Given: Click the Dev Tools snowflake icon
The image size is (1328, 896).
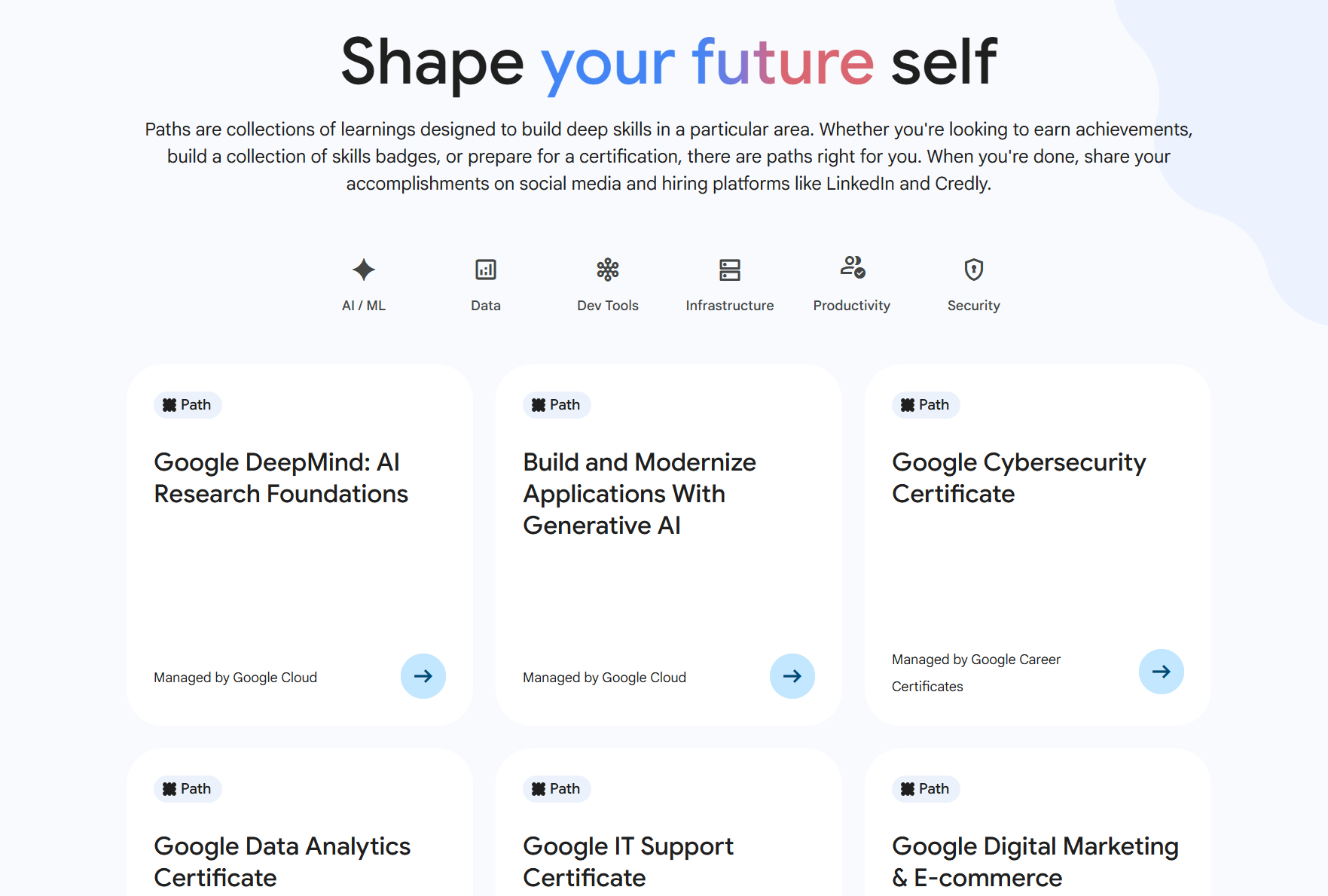Looking at the screenshot, I should click(607, 270).
